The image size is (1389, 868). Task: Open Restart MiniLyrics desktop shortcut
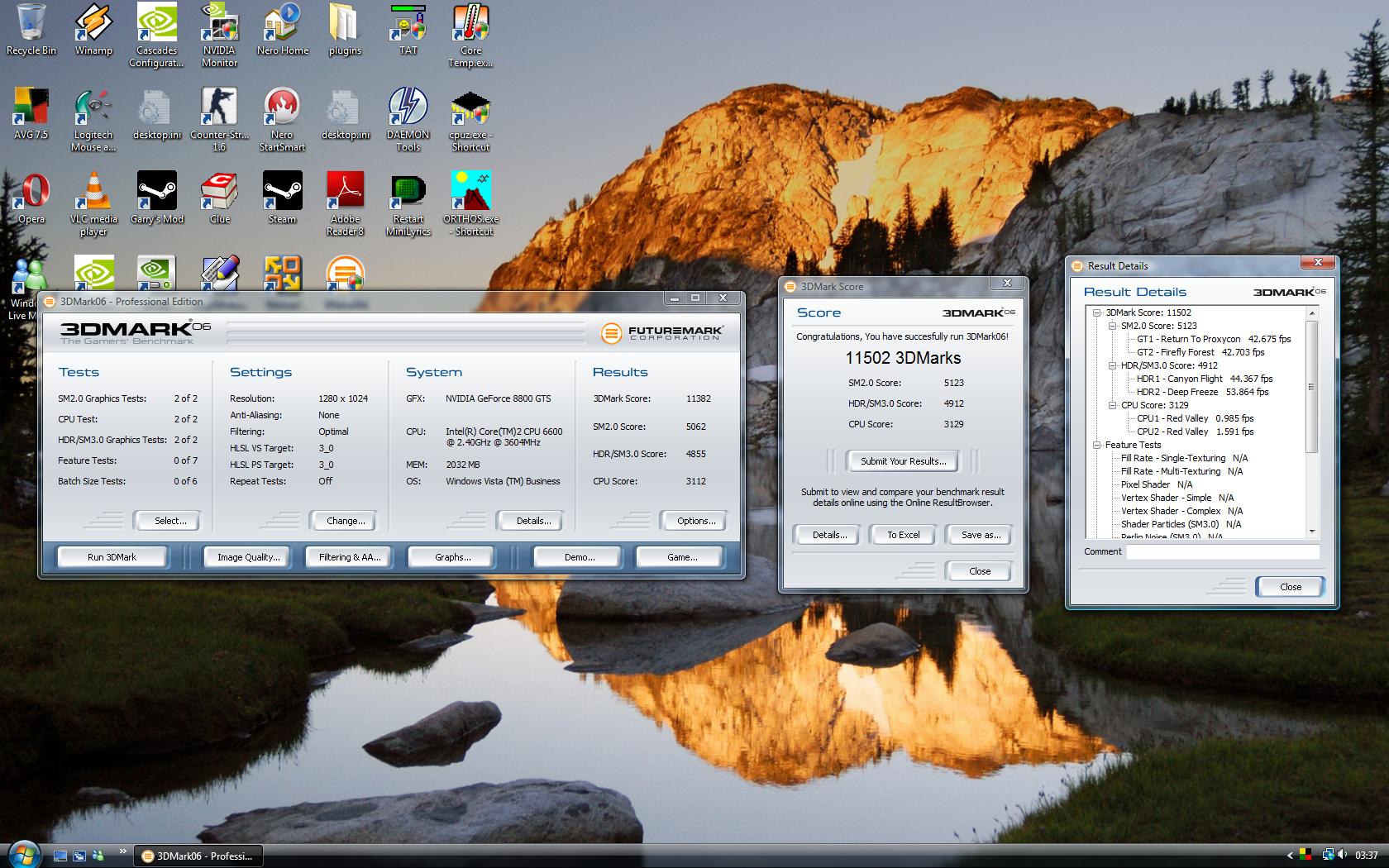pos(408,203)
